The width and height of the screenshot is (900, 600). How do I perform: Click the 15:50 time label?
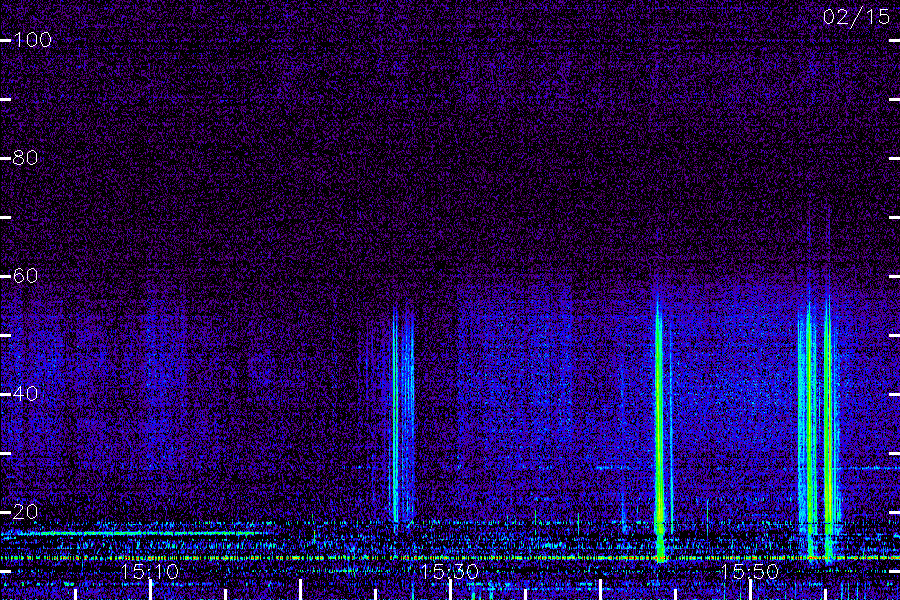pos(750,571)
